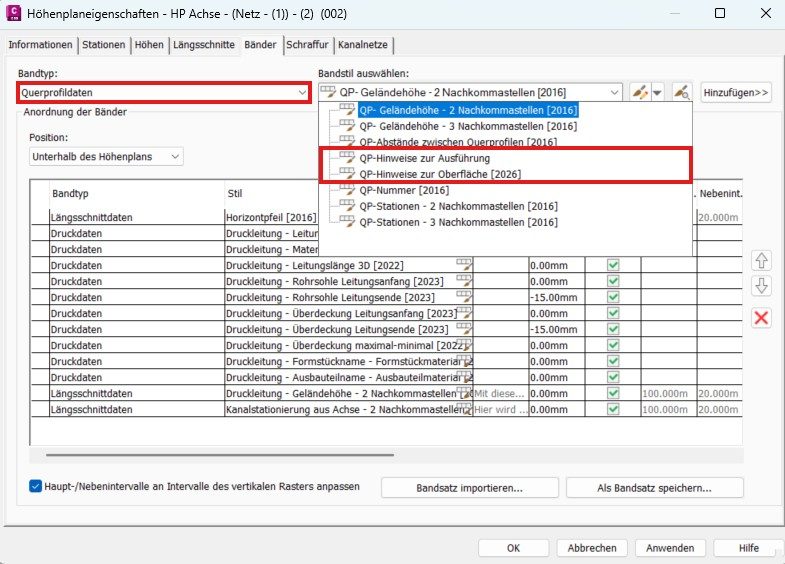Open Hilfe for this dialog
785x564 pixels.
(x=748, y=548)
